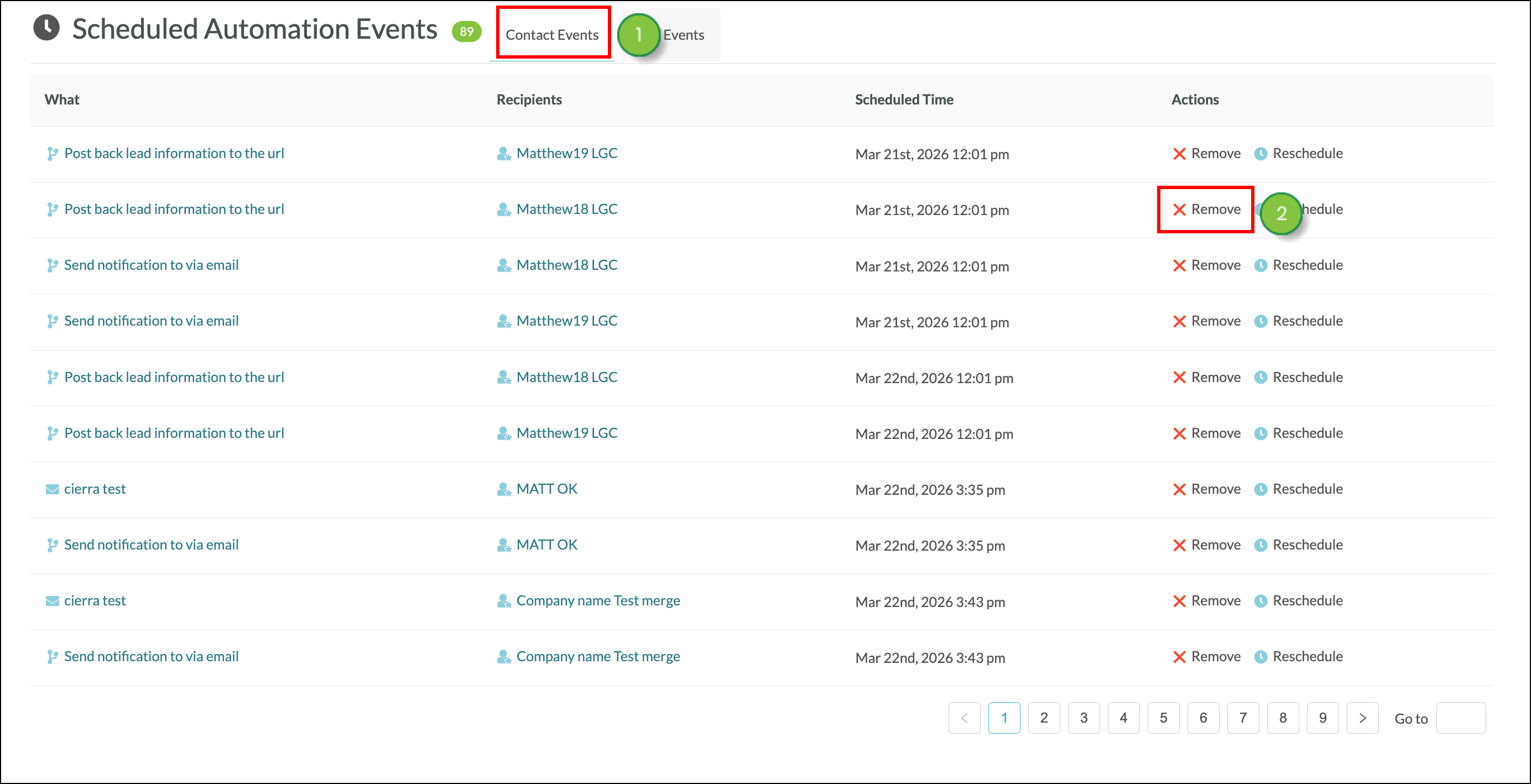Click red X Remove icon for Matthew19 first row
Image resolution: width=1531 pixels, height=784 pixels.
coord(1179,154)
